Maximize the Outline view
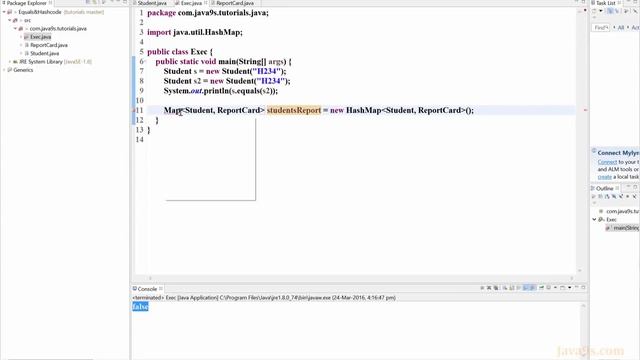Screen dimensions: 640x360 [x=636, y=186]
